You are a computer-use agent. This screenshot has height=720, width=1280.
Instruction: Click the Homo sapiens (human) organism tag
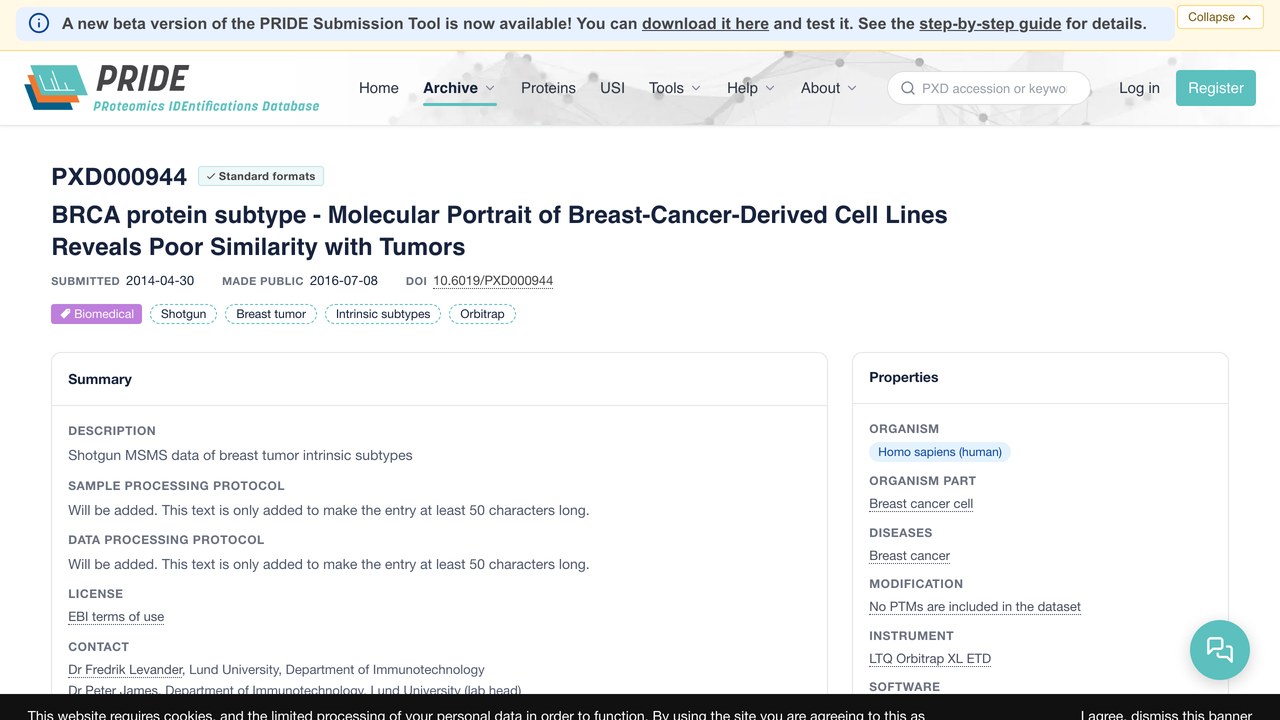click(940, 452)
